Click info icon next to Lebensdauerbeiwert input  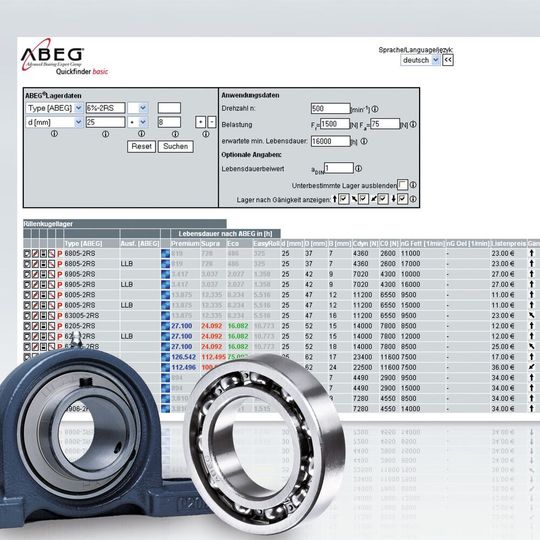pyautogui.click(x=358, y=168)
